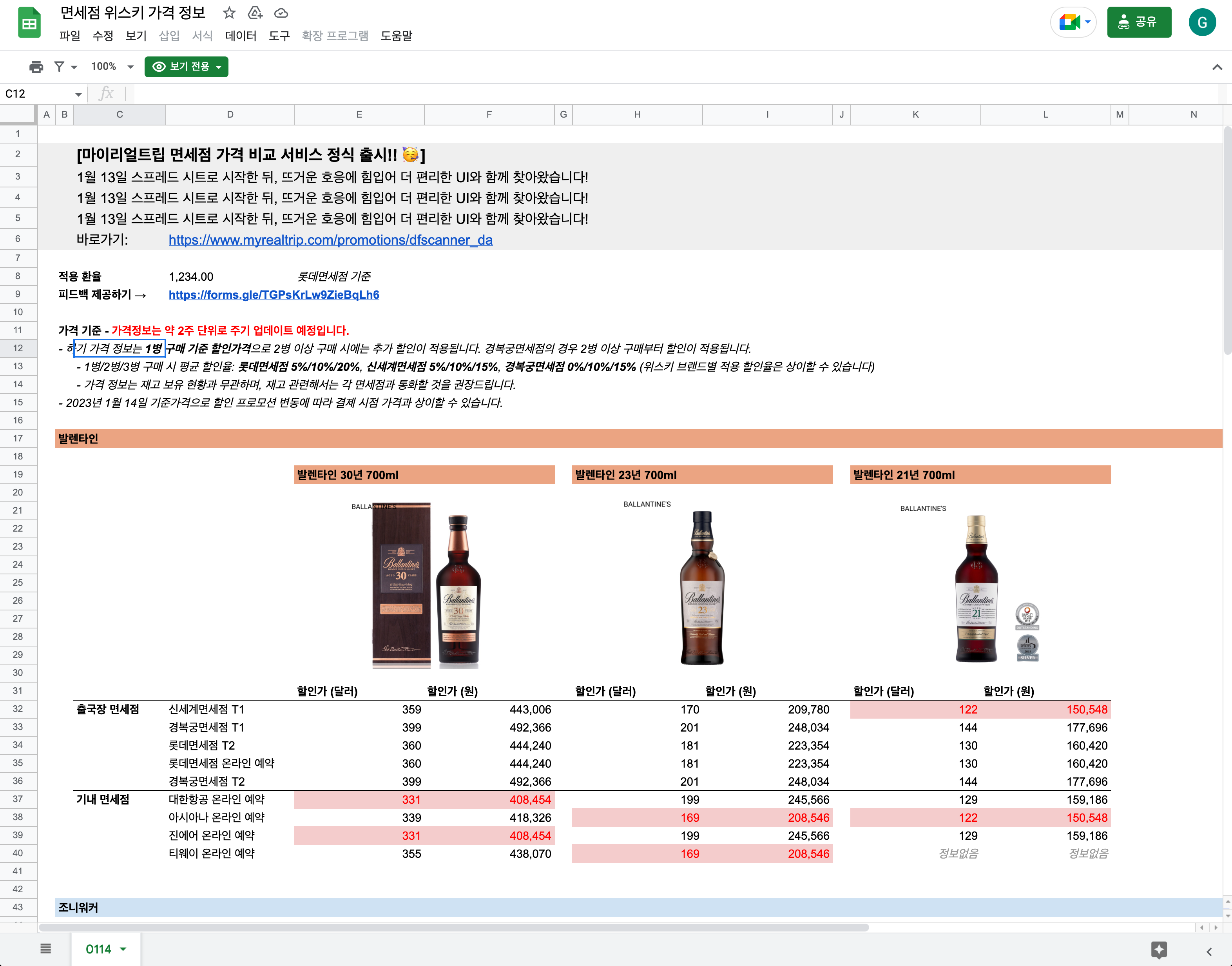Select the 발렌타인 30년 700ml header

(x=424, y=475)
